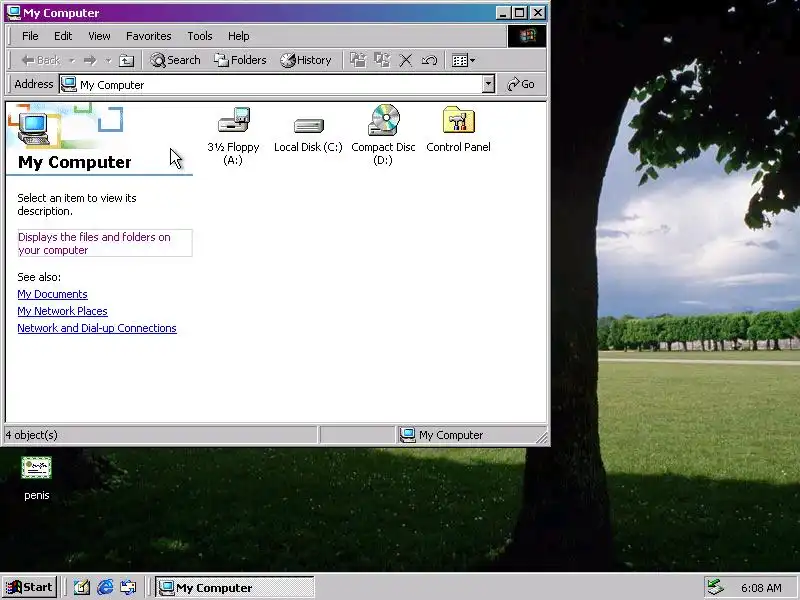The width and height of the screenshot is (800, 600).
Task: Click My Computer taskbar button
Action: tap(235, 588)
